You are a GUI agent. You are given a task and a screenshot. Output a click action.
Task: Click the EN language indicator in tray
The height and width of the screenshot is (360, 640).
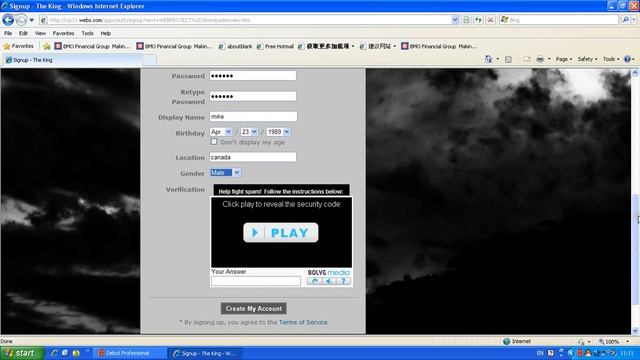540,353
